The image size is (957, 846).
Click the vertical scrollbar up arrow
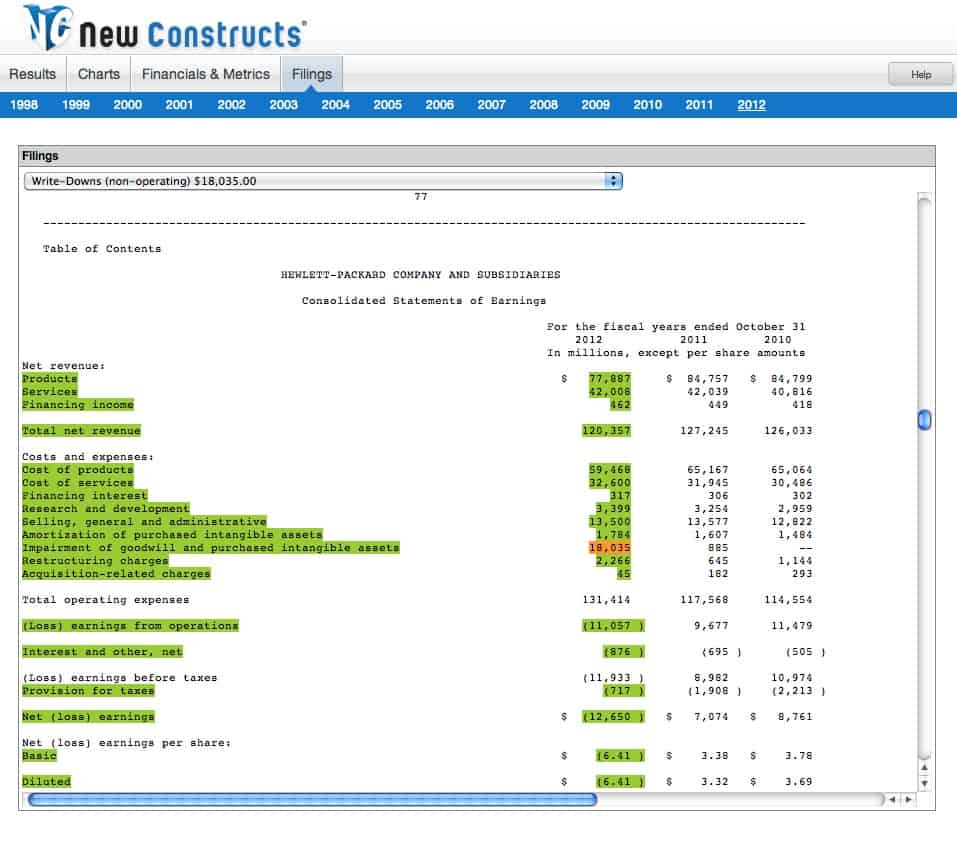(x=925, y=768)
